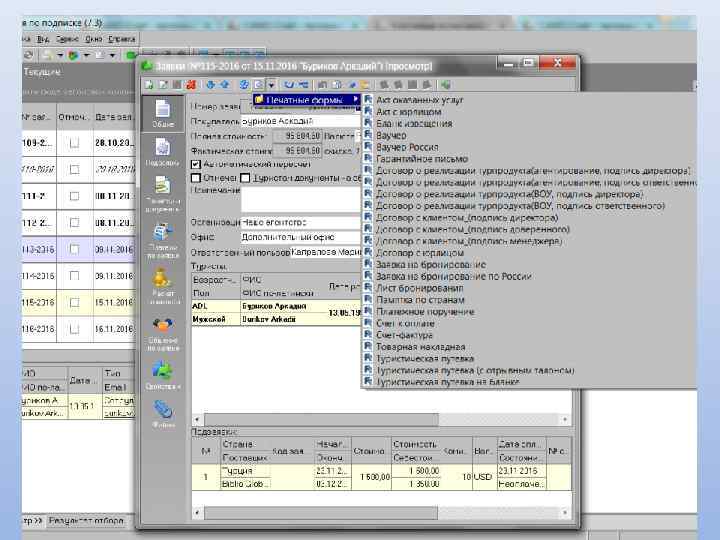Select Платежное поручение print form
The height and width of the screenshot is (540, 720).
tap(425, 312)
